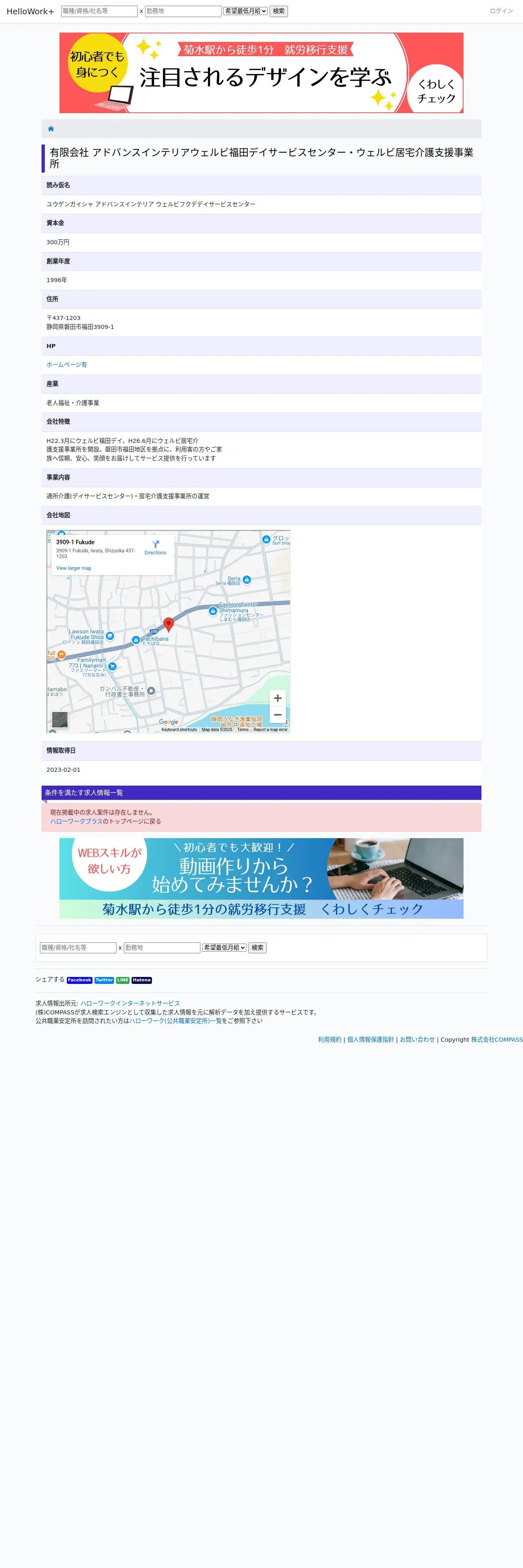
Task: Click map Terms link
Action: coord(243,729)
